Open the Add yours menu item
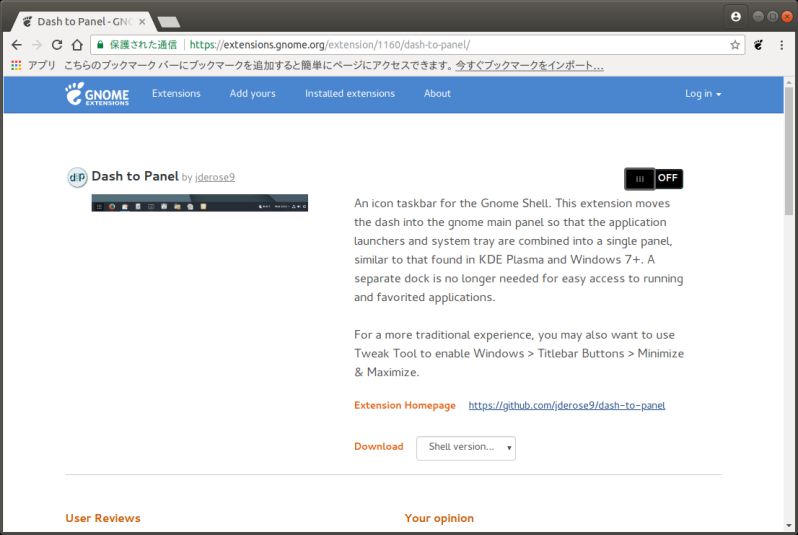Viewport: 798px width, 535px height. [252, 94]
